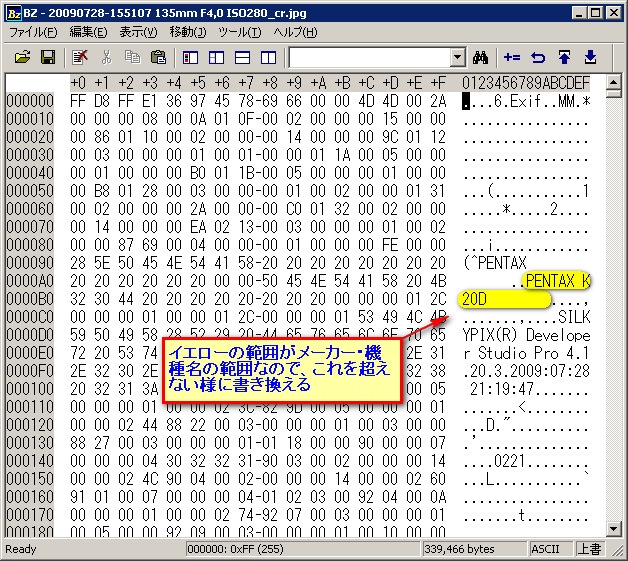Click hex byte E1 in row 000000
The width and height of the screenshot is (628, 561).
pyautogui.click(x=150, y=101)
